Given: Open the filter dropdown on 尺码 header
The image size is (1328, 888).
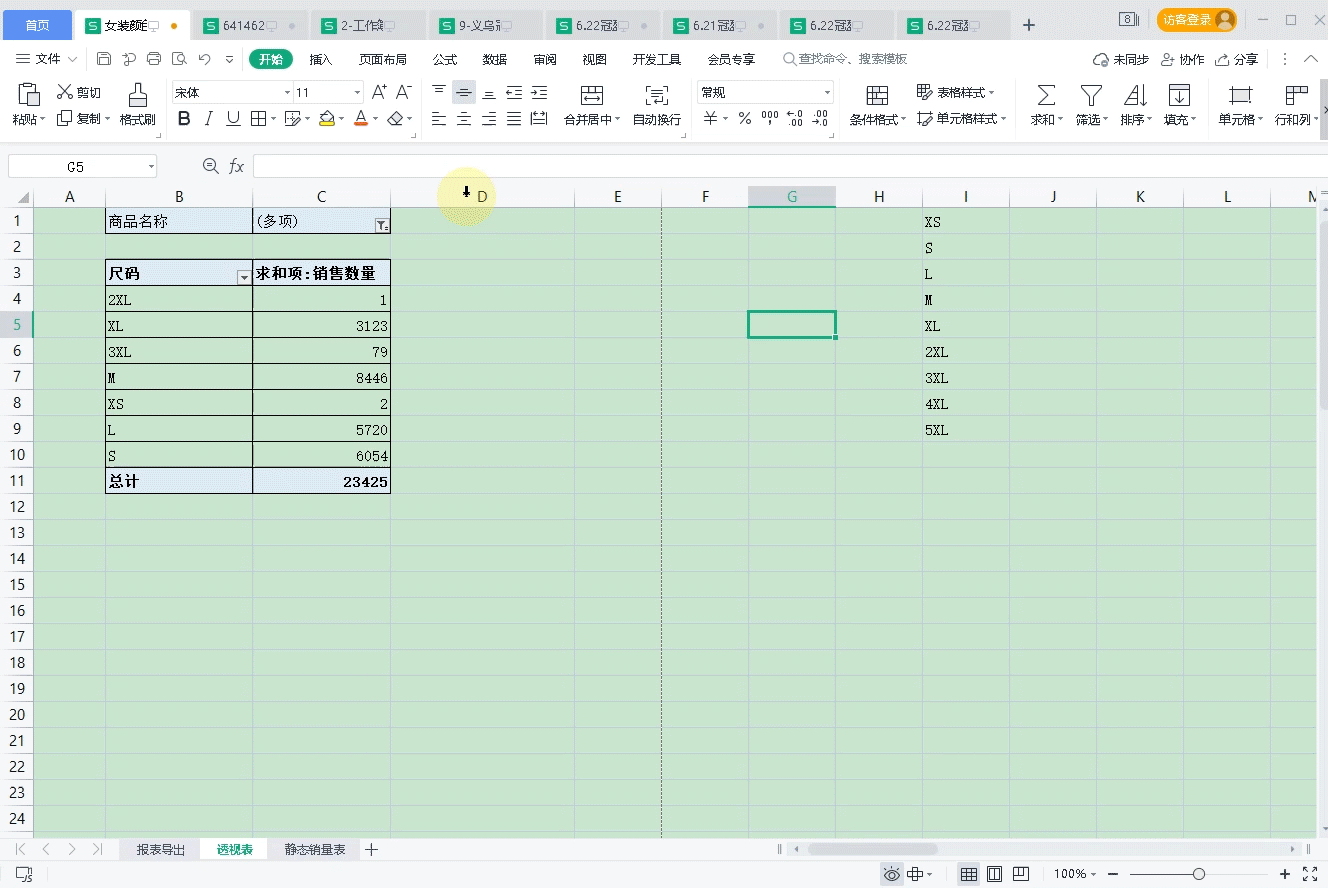Looking at the screenshot, I should point(243,273).
